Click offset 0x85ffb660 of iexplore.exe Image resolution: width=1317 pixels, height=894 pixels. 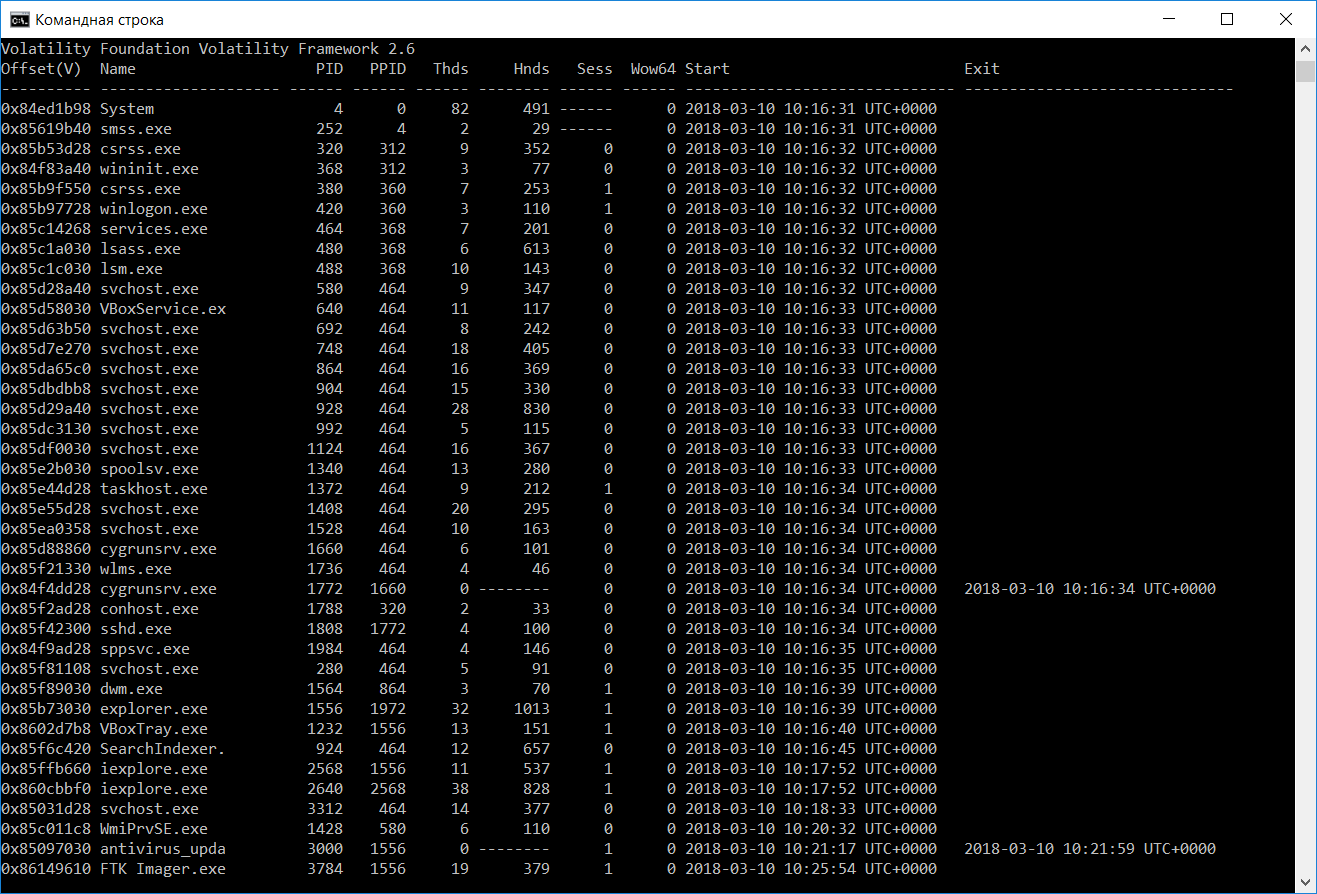[x=46, y=769]
